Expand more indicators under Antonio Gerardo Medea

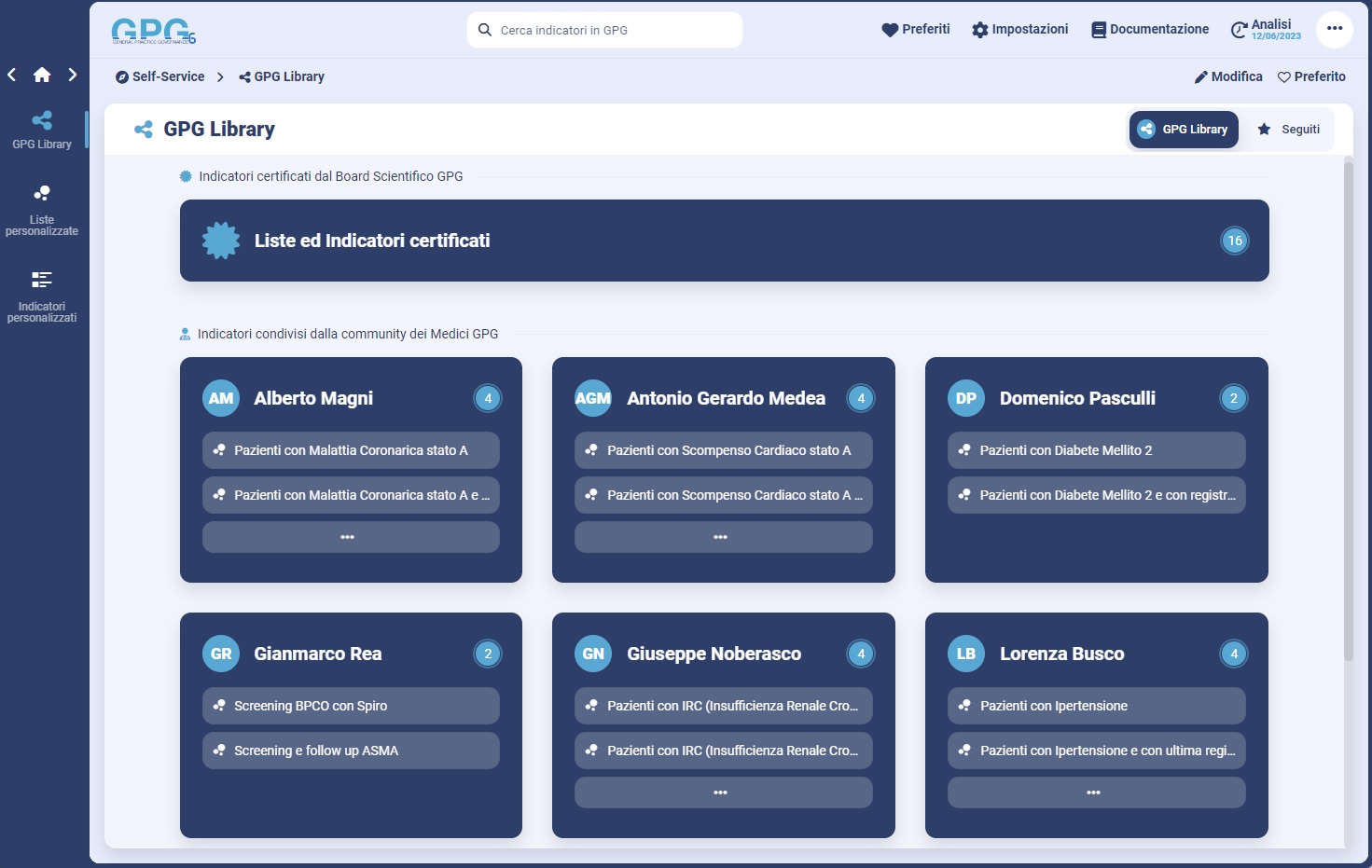[x=723, y=537]
